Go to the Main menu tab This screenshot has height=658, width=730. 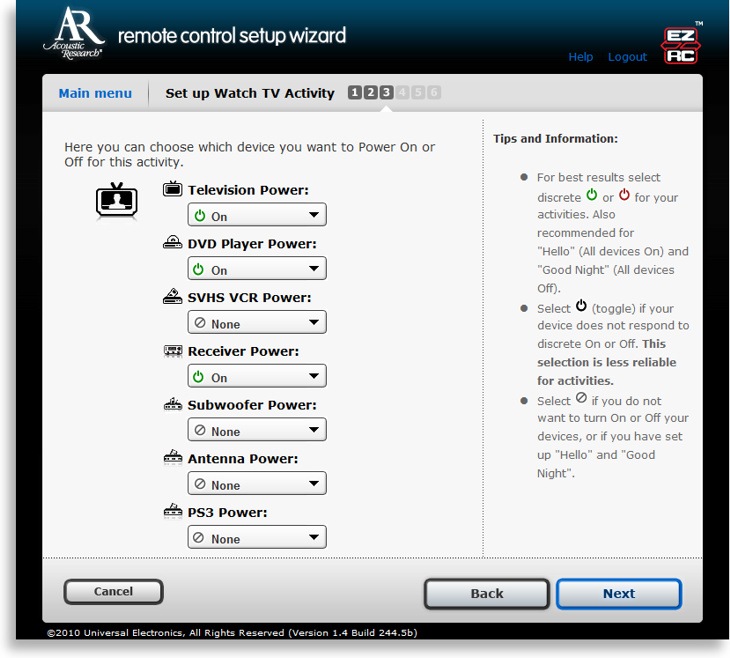pos(95,93)
